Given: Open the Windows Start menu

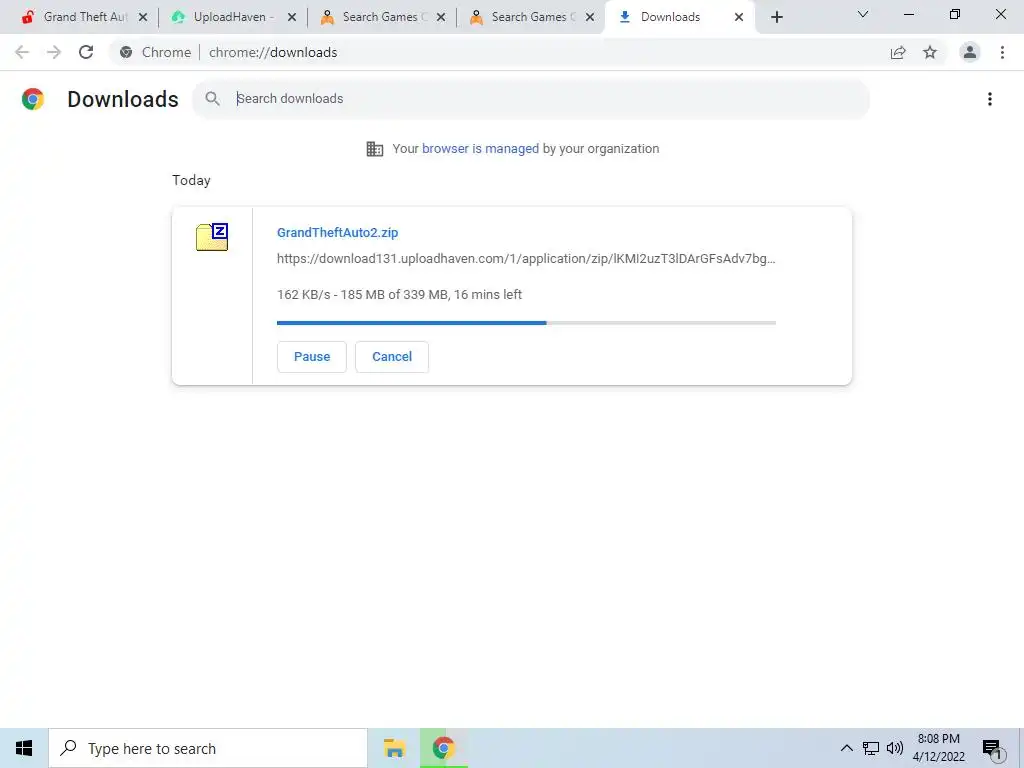Looking at the screenshot, I should 24,748.
